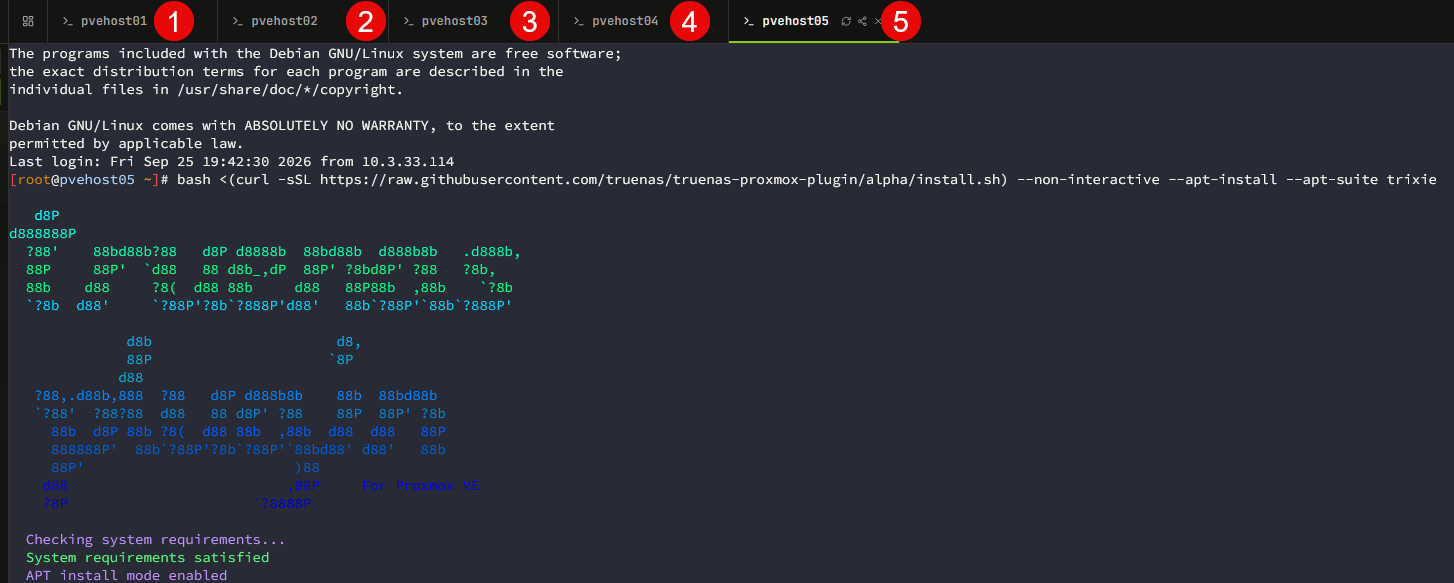Image resolution: width=1454 pixels, height=583 pixels.
Task: Click "APT install mode enabled" line
Action: pos(126,576)
